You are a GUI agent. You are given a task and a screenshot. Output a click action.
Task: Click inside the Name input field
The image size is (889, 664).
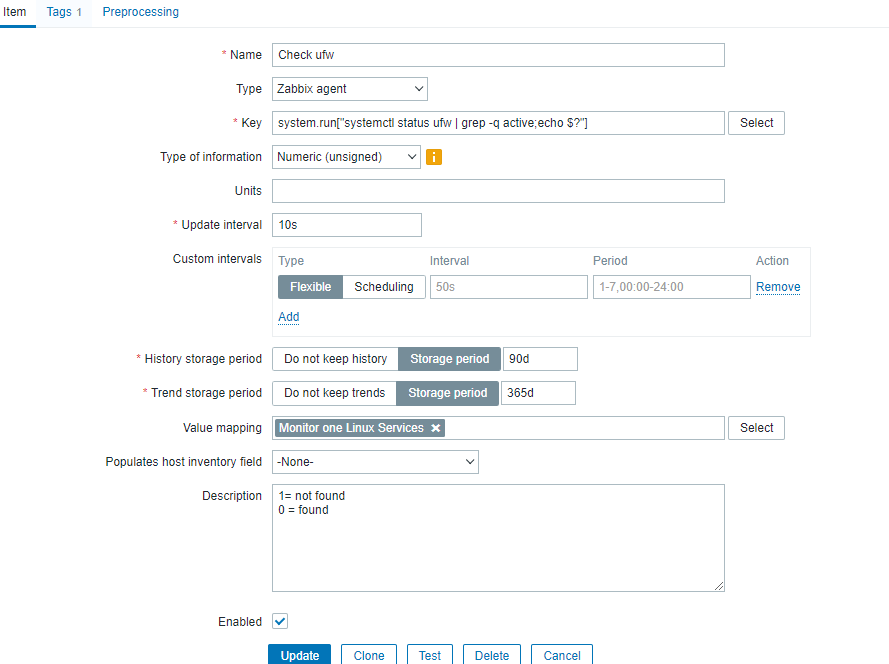[497, 55]
